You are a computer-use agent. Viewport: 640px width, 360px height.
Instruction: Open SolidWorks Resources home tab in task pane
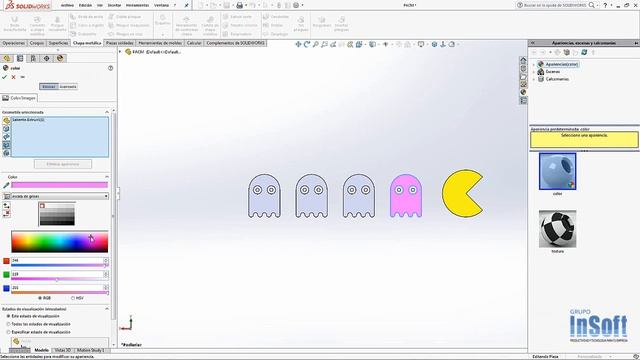pyautogui.click(x=523, y=60)
